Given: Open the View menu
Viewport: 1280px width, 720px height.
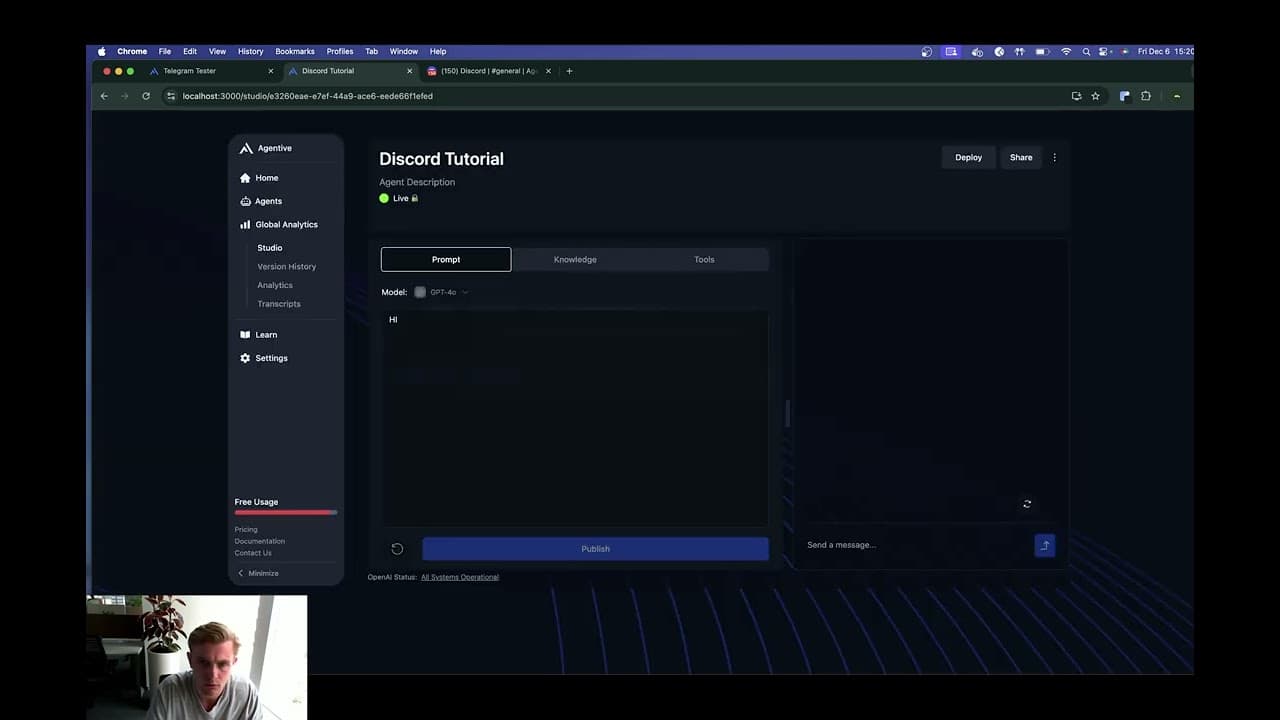Looking at the screenshot, I should [217, 51].
